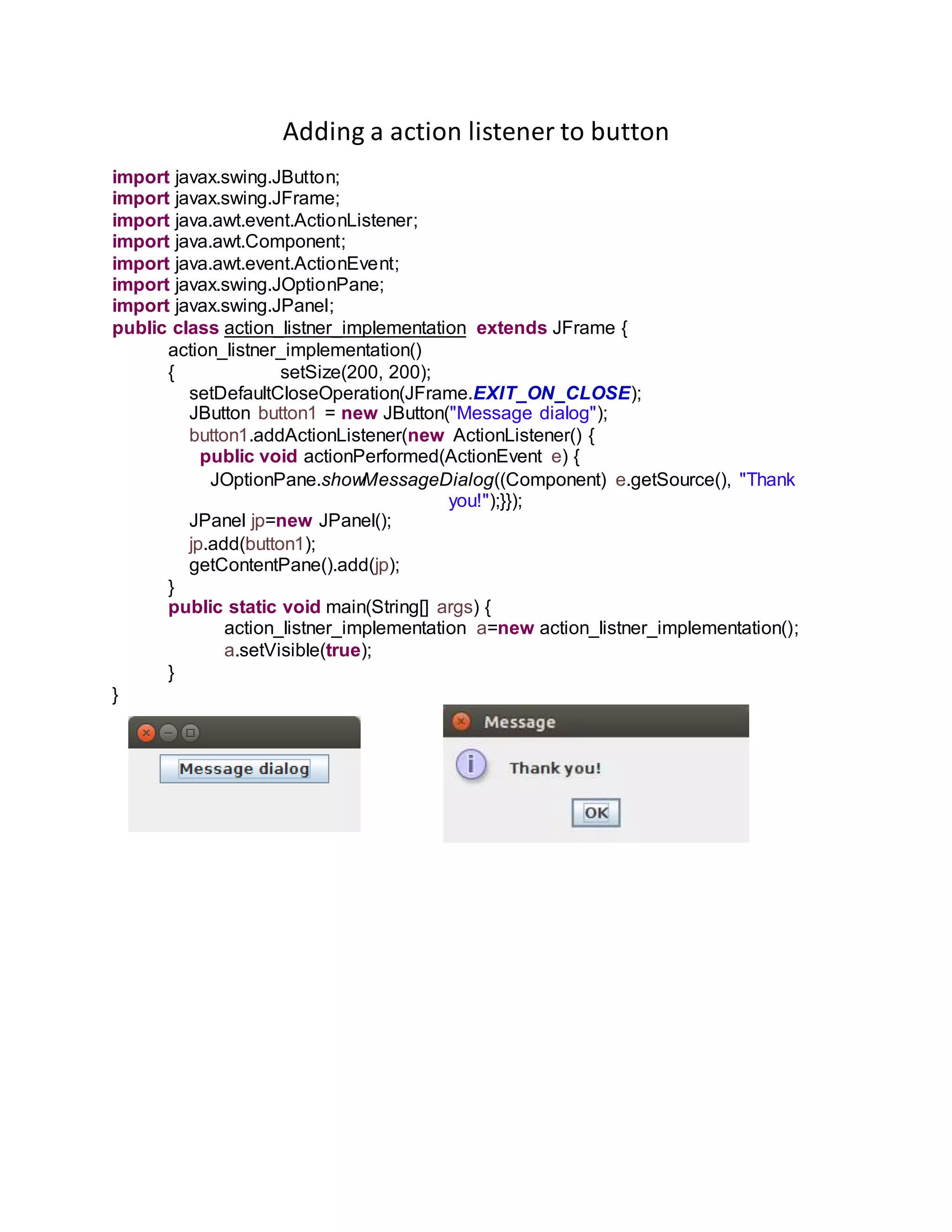Screen dimensions: 952x1232
Task: Click the italic showMessageDialog method name
Action: 407,479
